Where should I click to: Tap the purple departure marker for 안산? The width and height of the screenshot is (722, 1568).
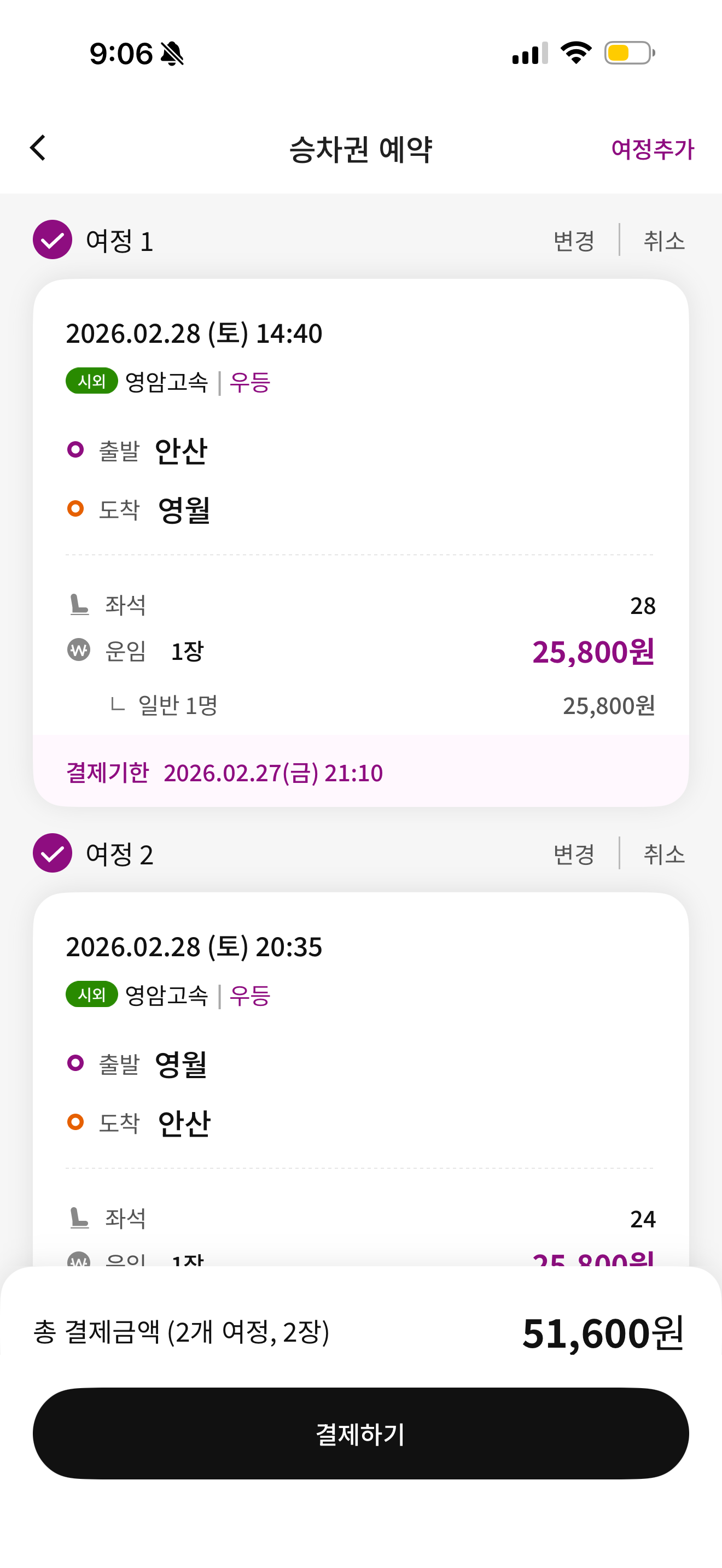[x=75, y=450]
